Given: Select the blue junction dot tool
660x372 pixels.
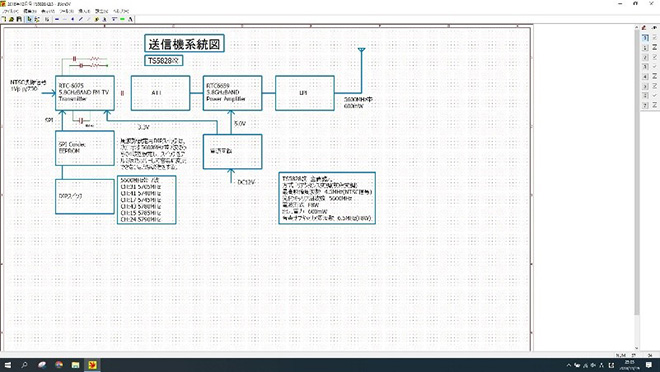Looking at the screenshot, I should click(x=72, y=19).
